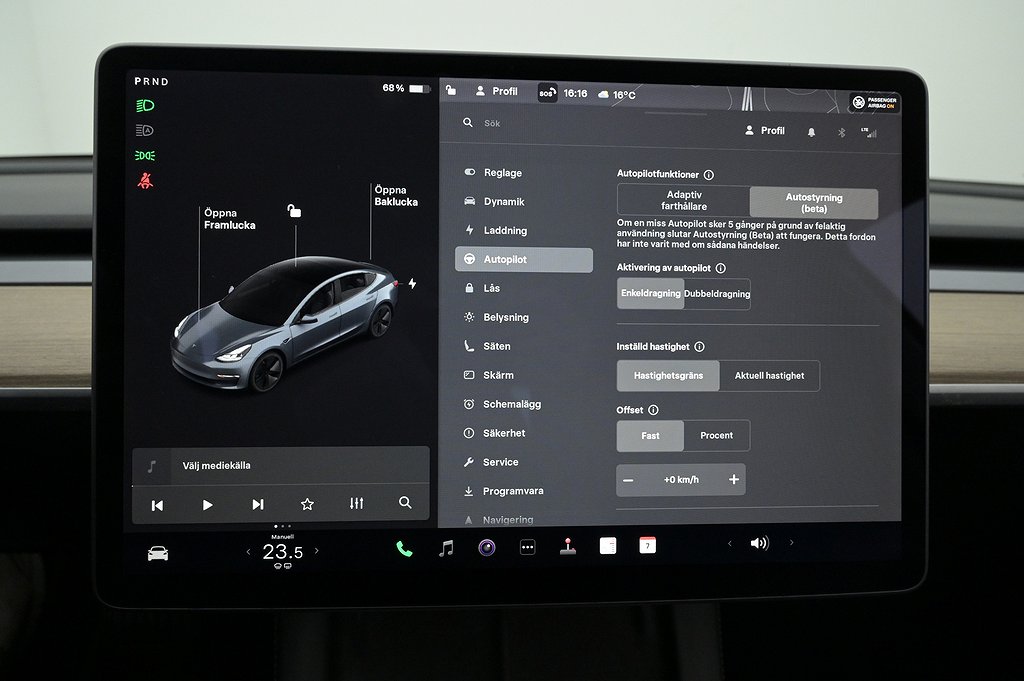The width and height of the screenshot is (1024, 681).
Task: Raise temperature with right chevron
Action: pos(317,551)
